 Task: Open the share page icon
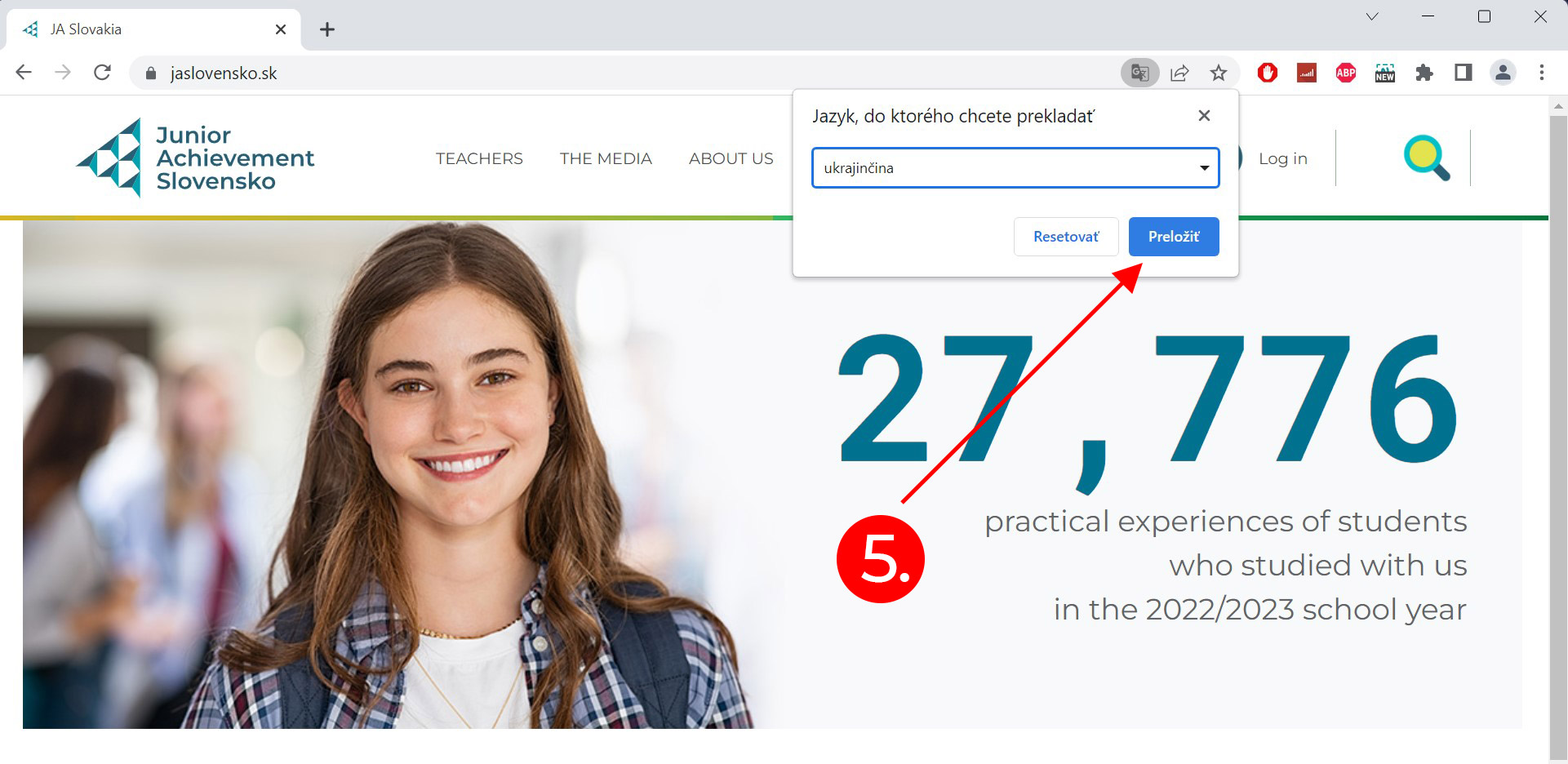(1179, 73)
